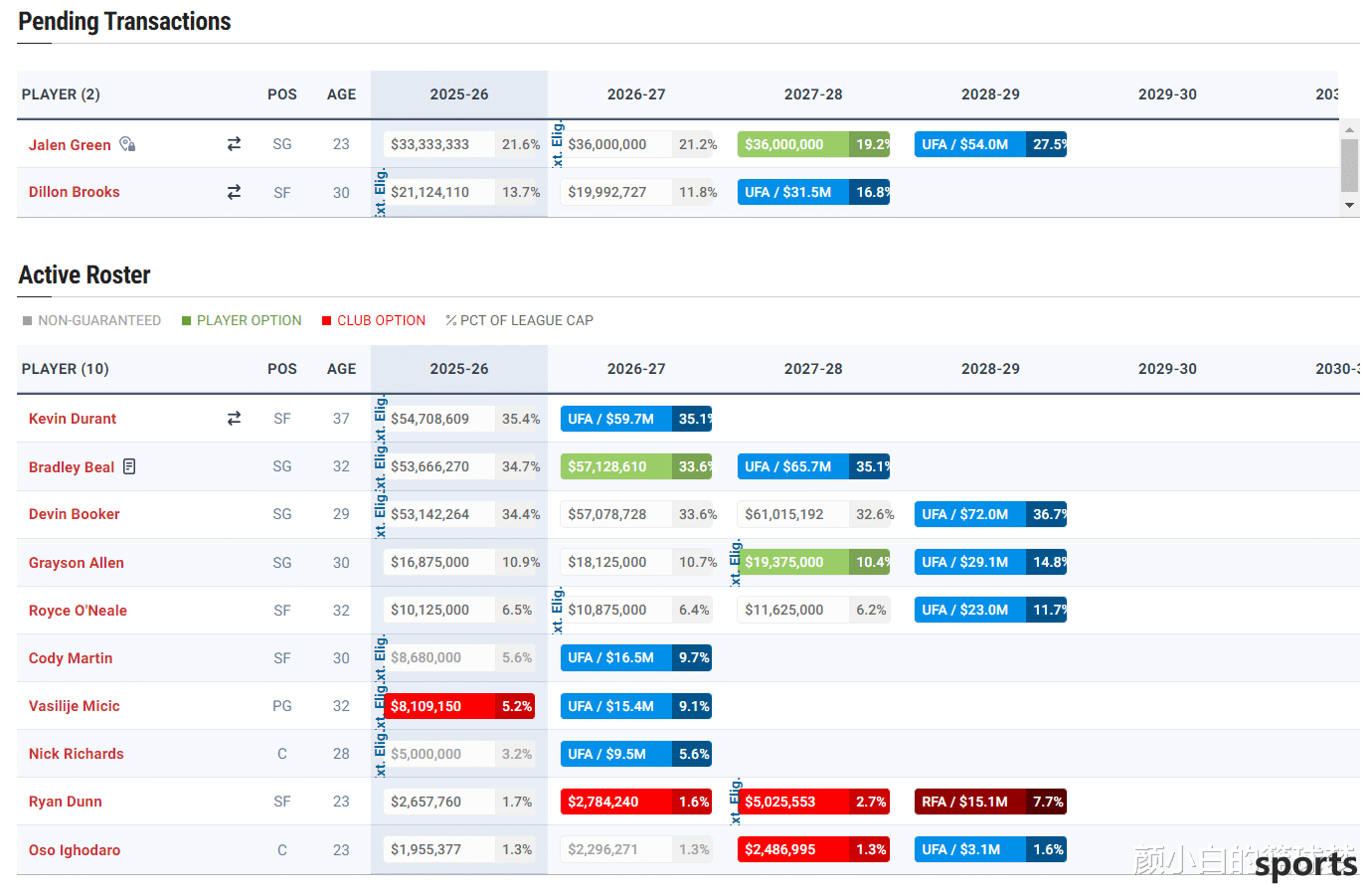This screenshot has width=1372, height=896.
Task: Click the Pending Transactions table scrollbar thumb
Action: [1349, 165]
